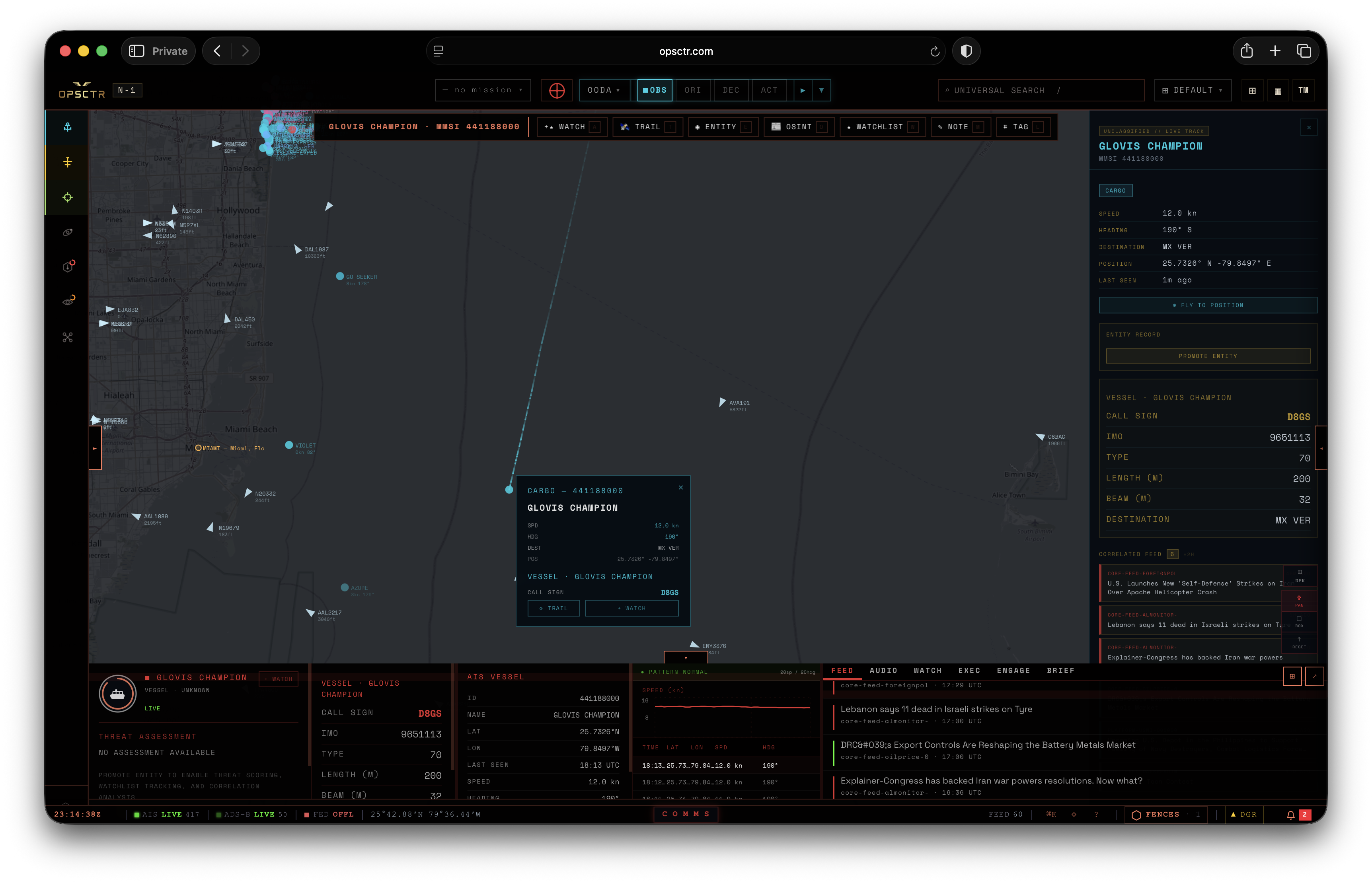The height and width of the screenshot is (883, 1372).
Task: Select the ACT phase tab
Action: tap(769, 90)
